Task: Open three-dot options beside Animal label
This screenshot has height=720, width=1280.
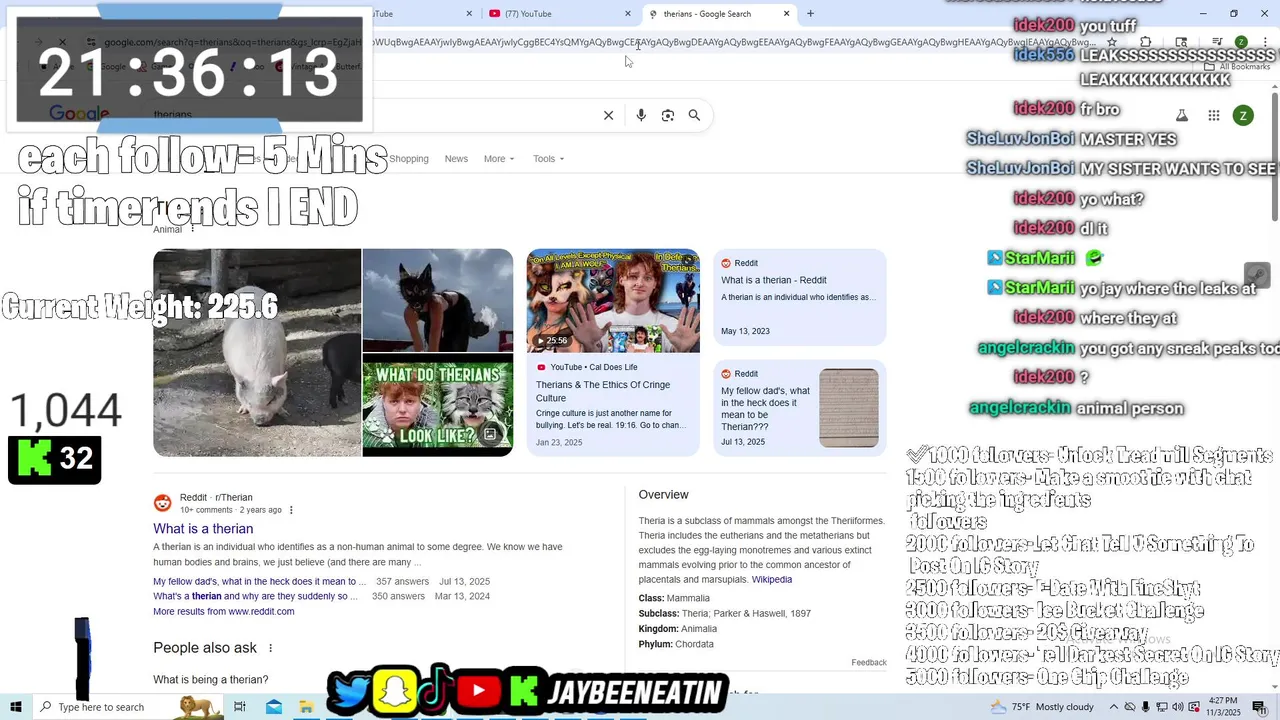Action: point(193,229)
